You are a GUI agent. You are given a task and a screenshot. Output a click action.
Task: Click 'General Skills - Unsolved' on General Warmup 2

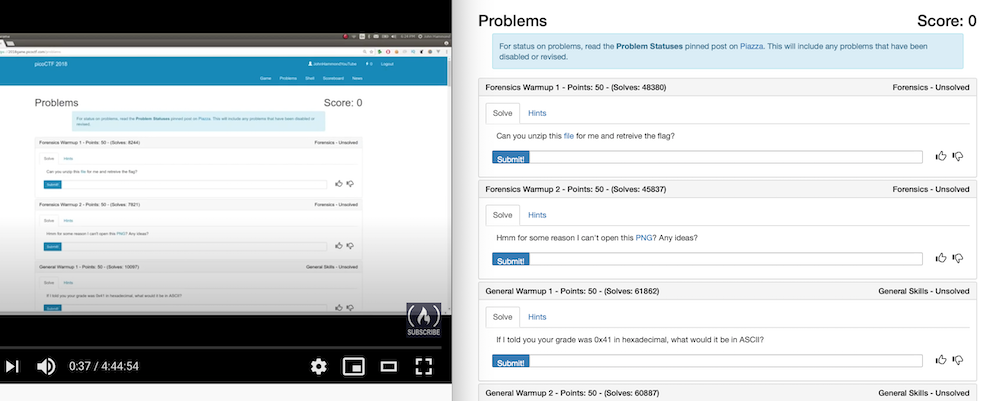(x=924, y=393)
